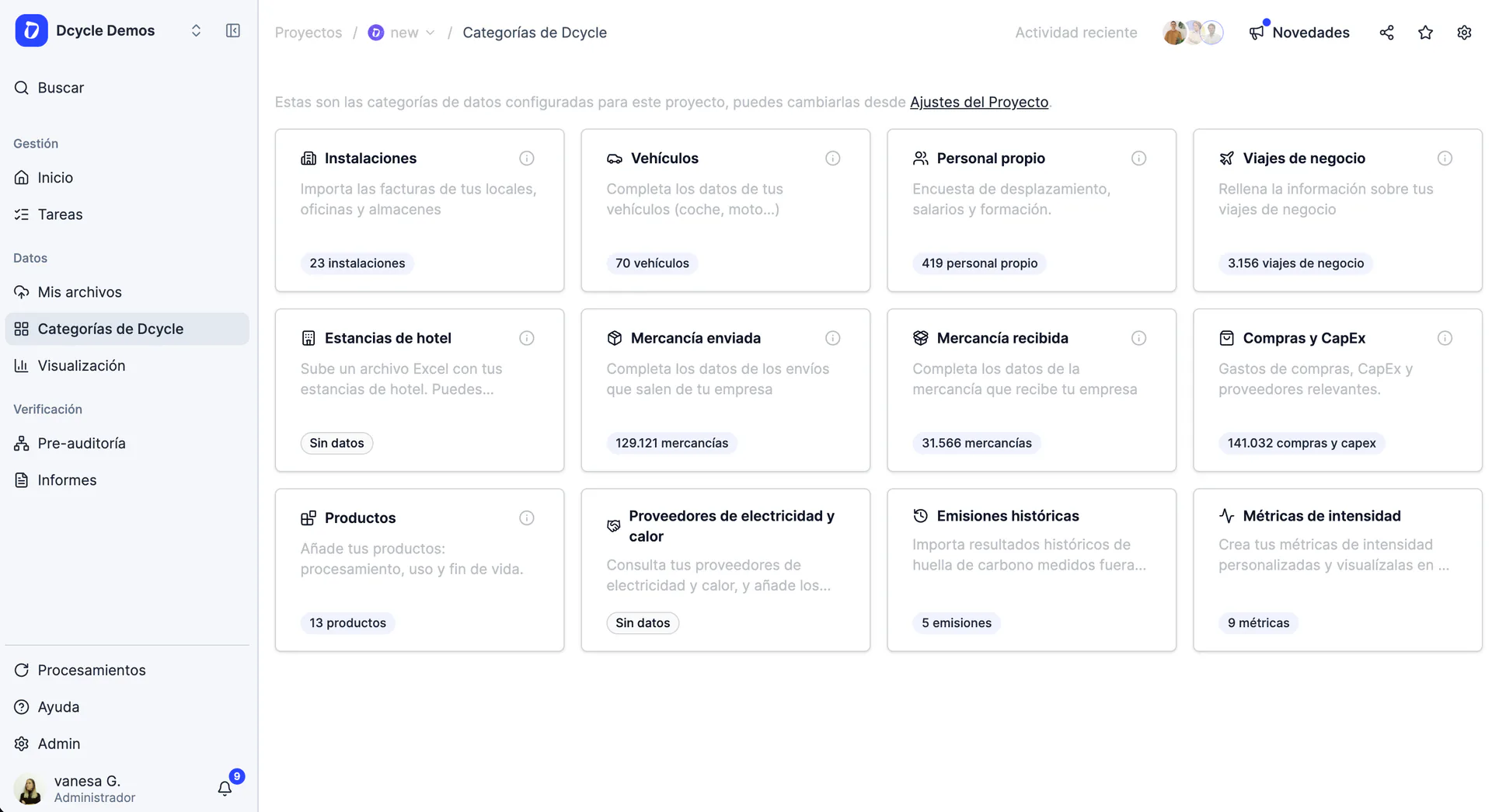Show info for Instalaciones card
The height and width of the screenshot is (812, 1492).
point(527,159)
